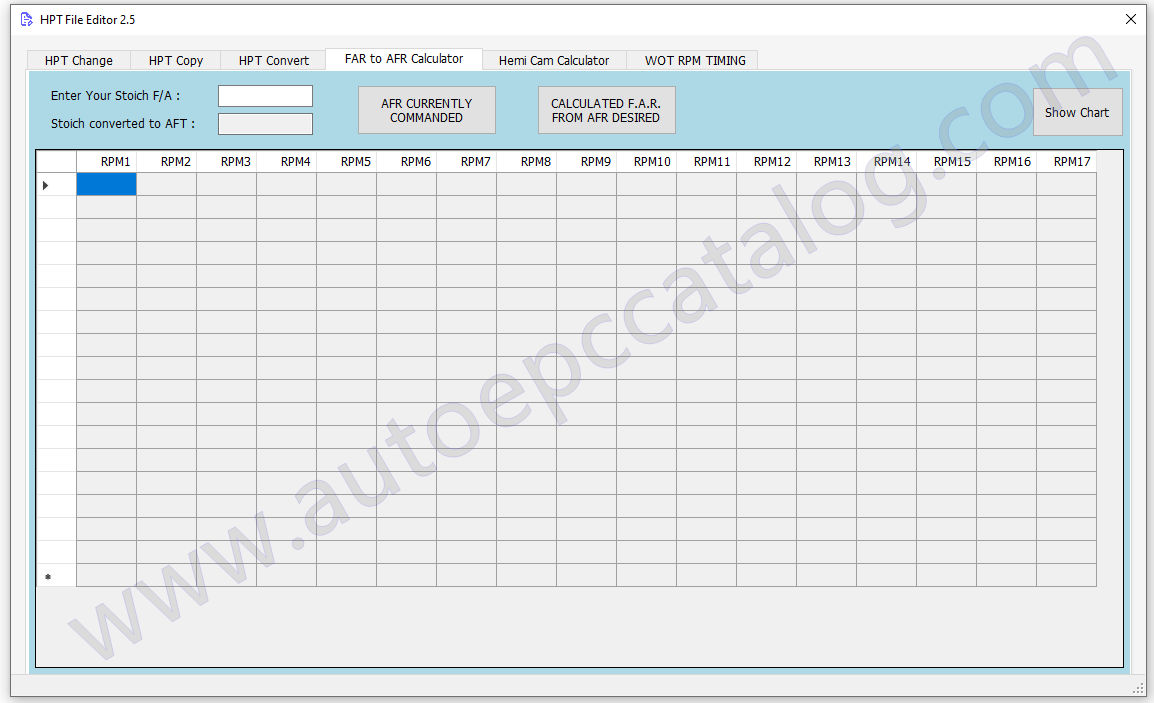
Task: Select the FAR to AFR Calculator tab
Action: [x=404, y=59]
